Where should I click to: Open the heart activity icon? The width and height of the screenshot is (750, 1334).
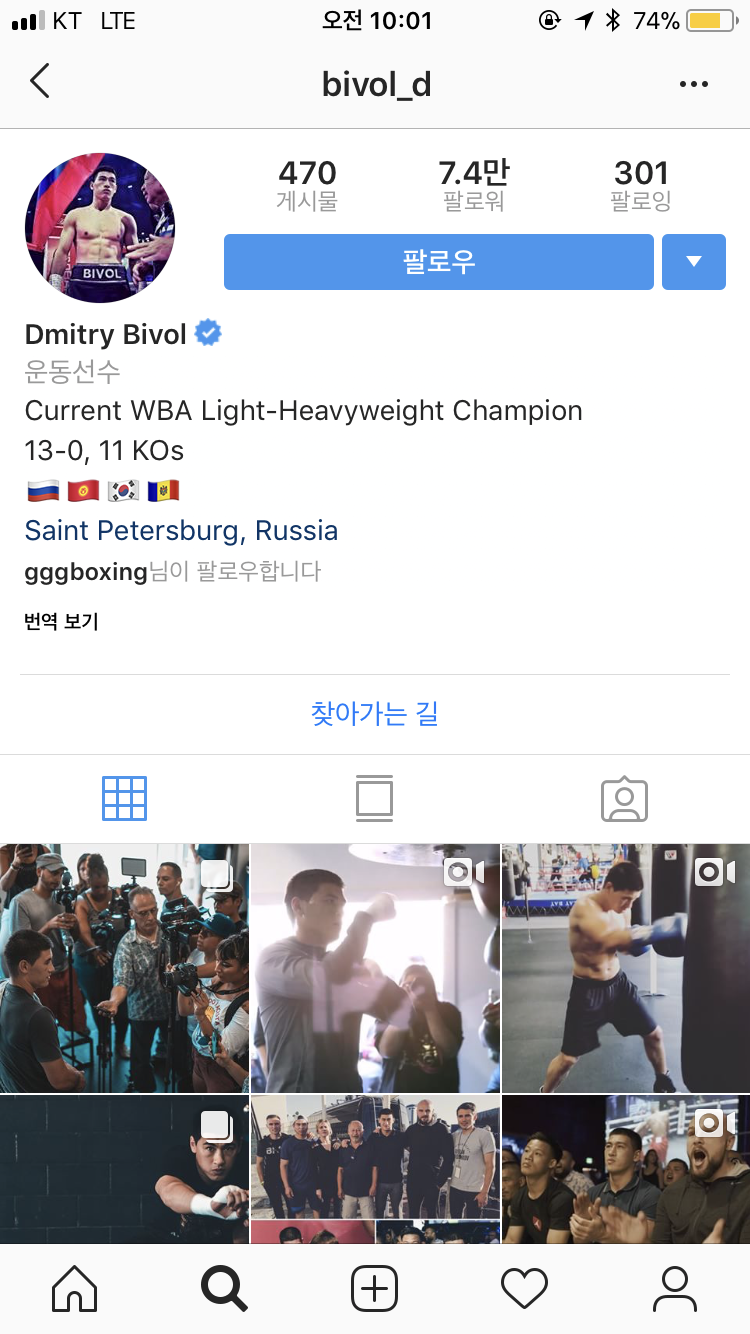coord(525,1288)
